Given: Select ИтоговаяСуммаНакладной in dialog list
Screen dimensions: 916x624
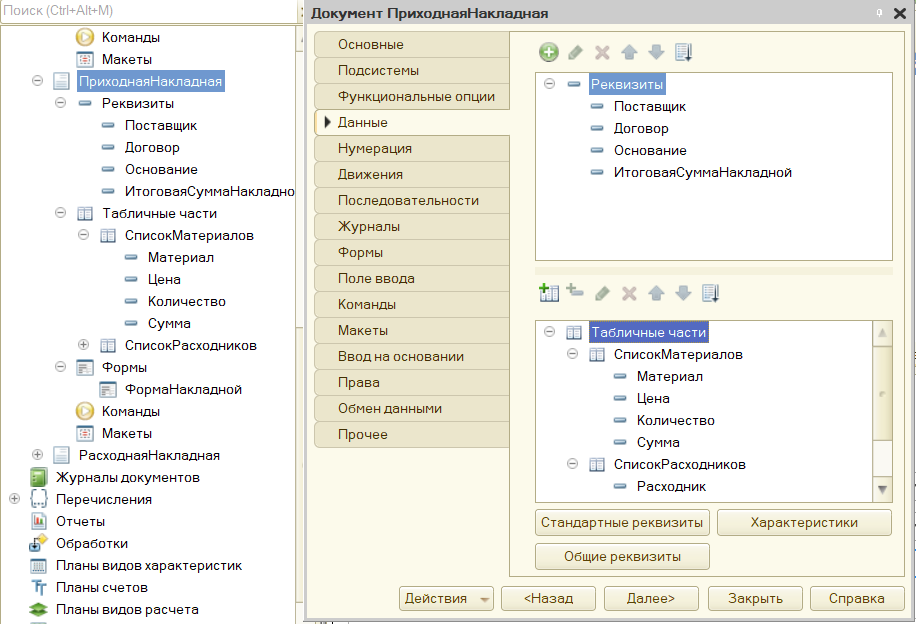Looking at the screenshot, I should (703, 172).
